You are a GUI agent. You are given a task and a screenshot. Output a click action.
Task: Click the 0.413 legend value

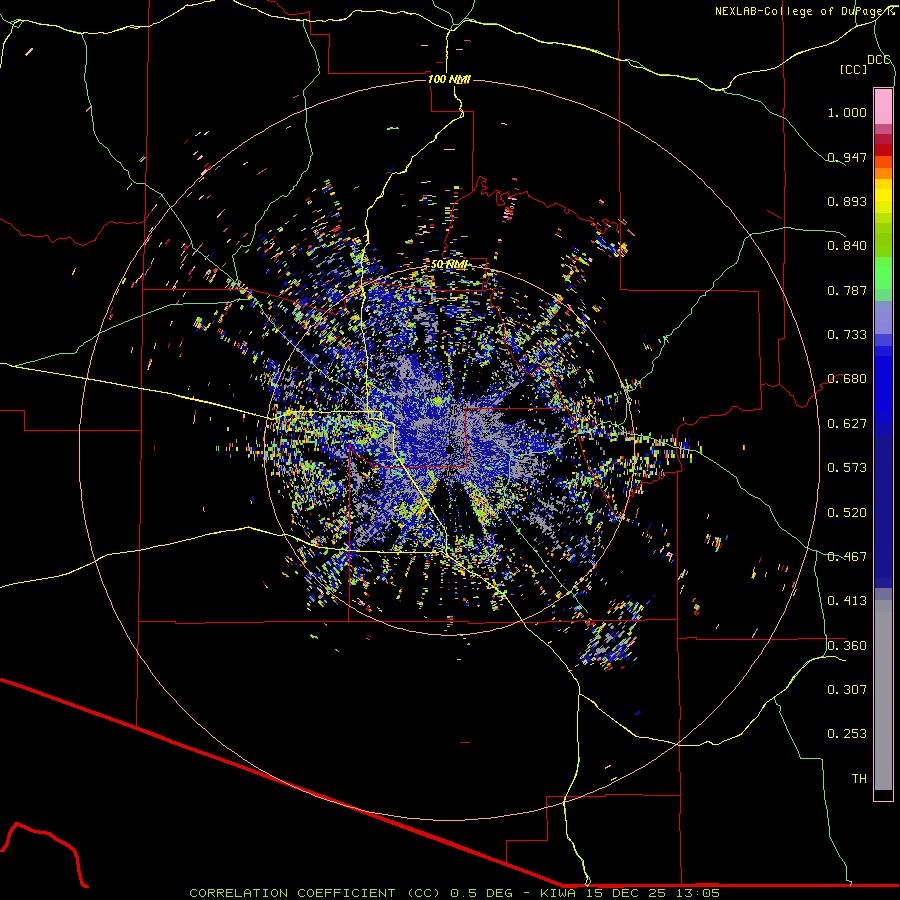tap(847, 601)
